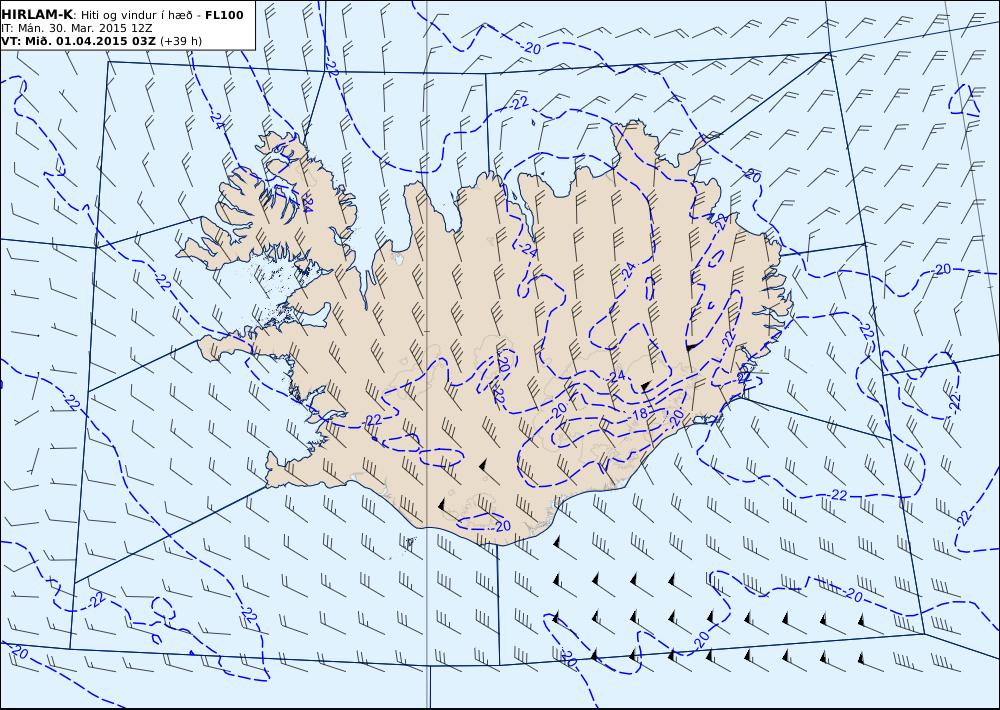Click the '(+39 h)' forecast offset text
Viewport: 1000px width, 710px height.
(180, 41)
